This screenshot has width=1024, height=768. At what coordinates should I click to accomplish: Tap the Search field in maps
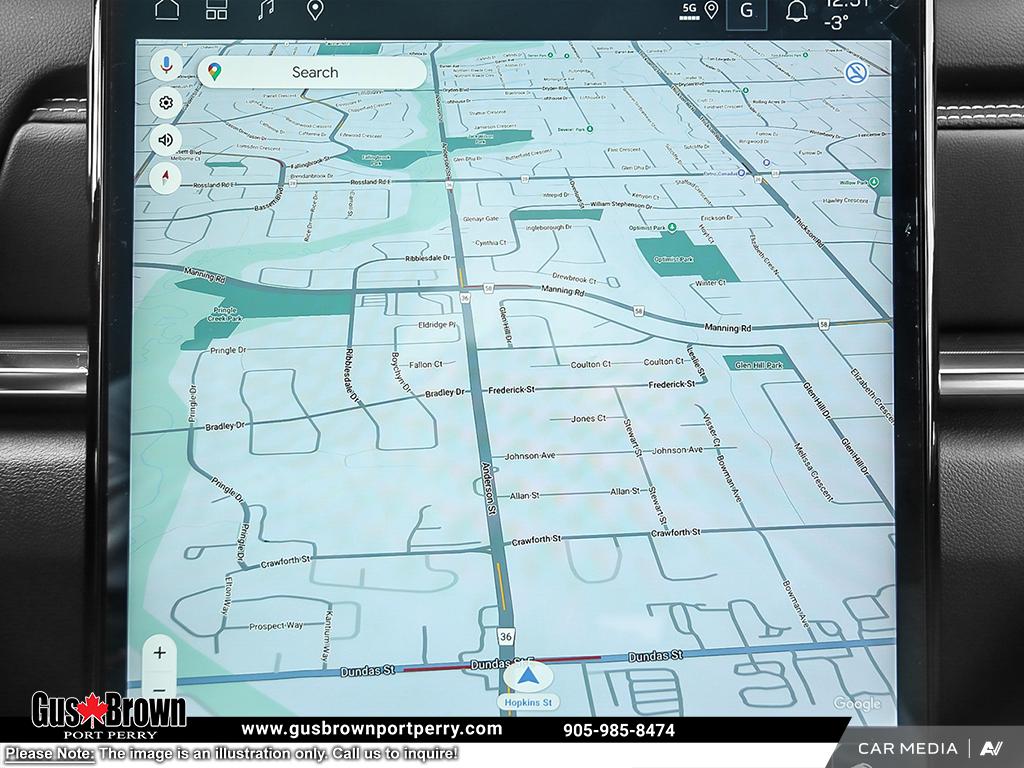coord(314,72)
